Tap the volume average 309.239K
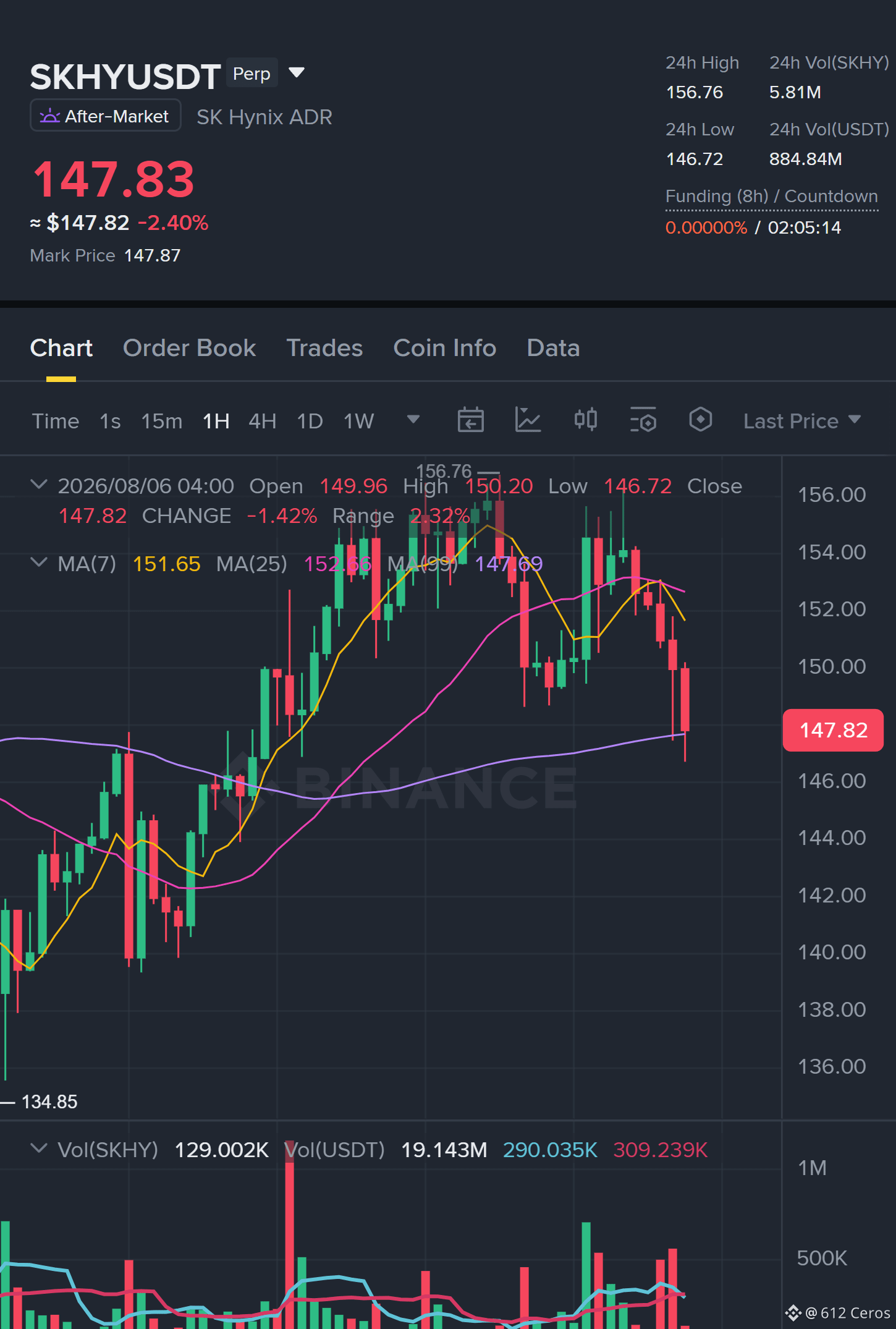Screen dimensions: 896x1329 pos(660,1150)
